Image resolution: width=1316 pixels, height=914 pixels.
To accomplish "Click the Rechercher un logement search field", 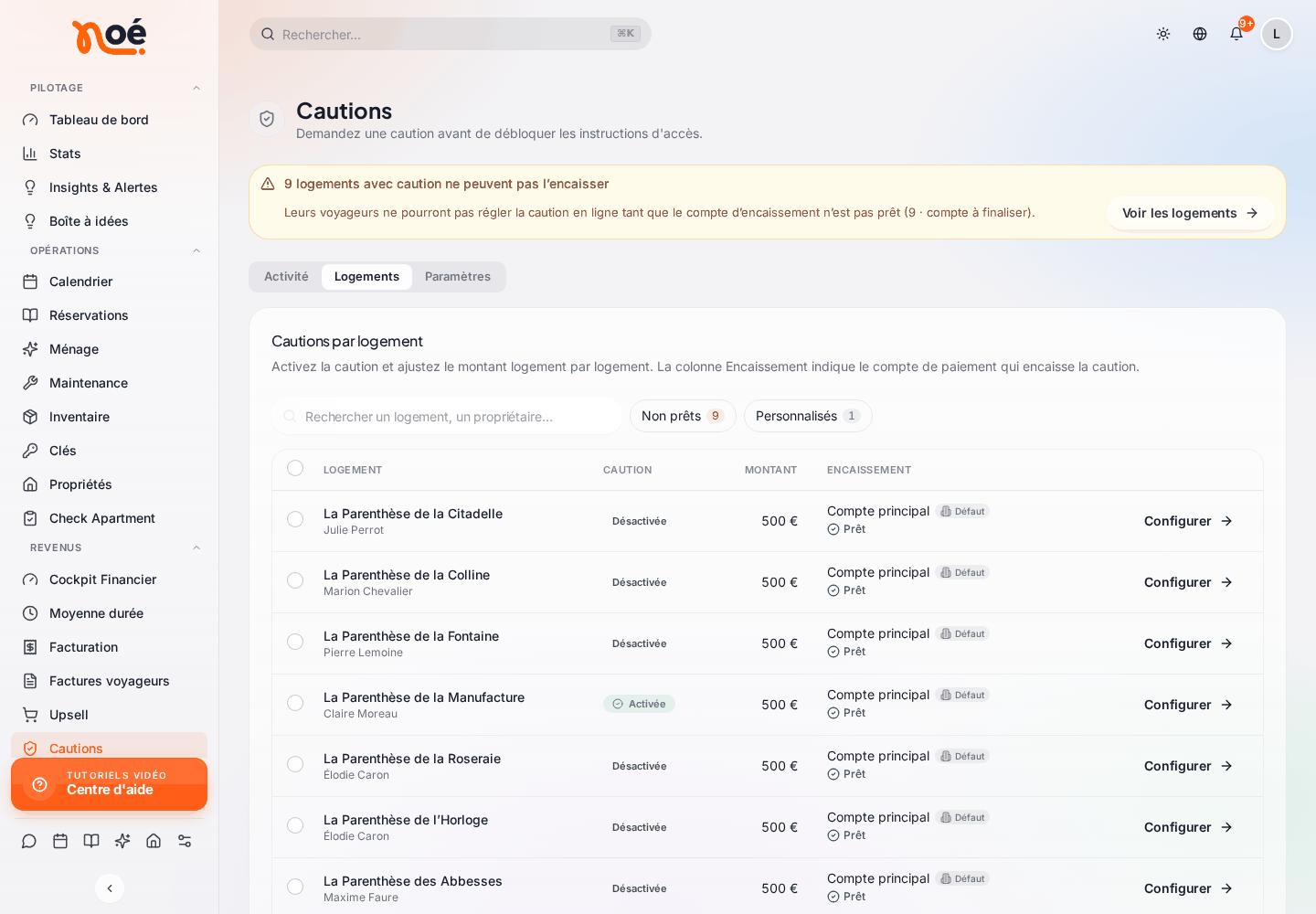I will [x=447, y=416].
